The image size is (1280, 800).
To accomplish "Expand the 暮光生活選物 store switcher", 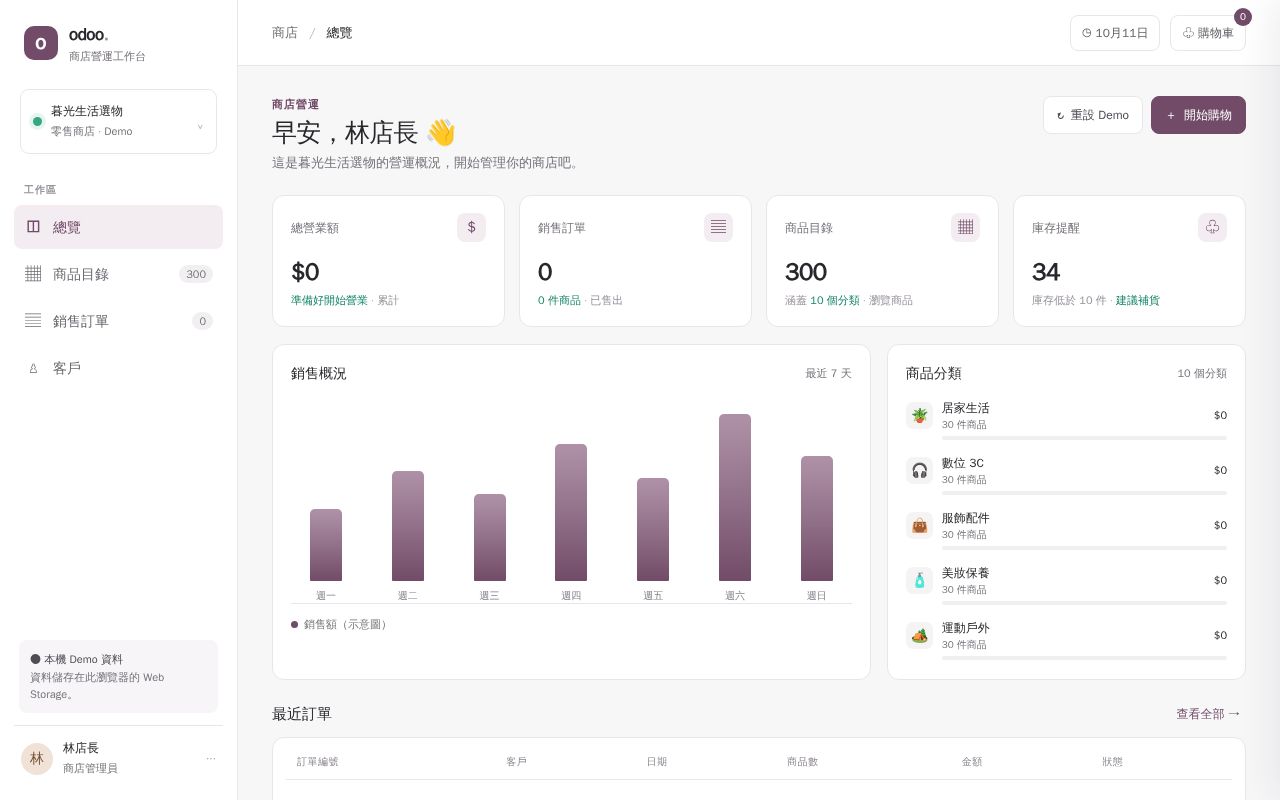I will [x=118, y=121].
